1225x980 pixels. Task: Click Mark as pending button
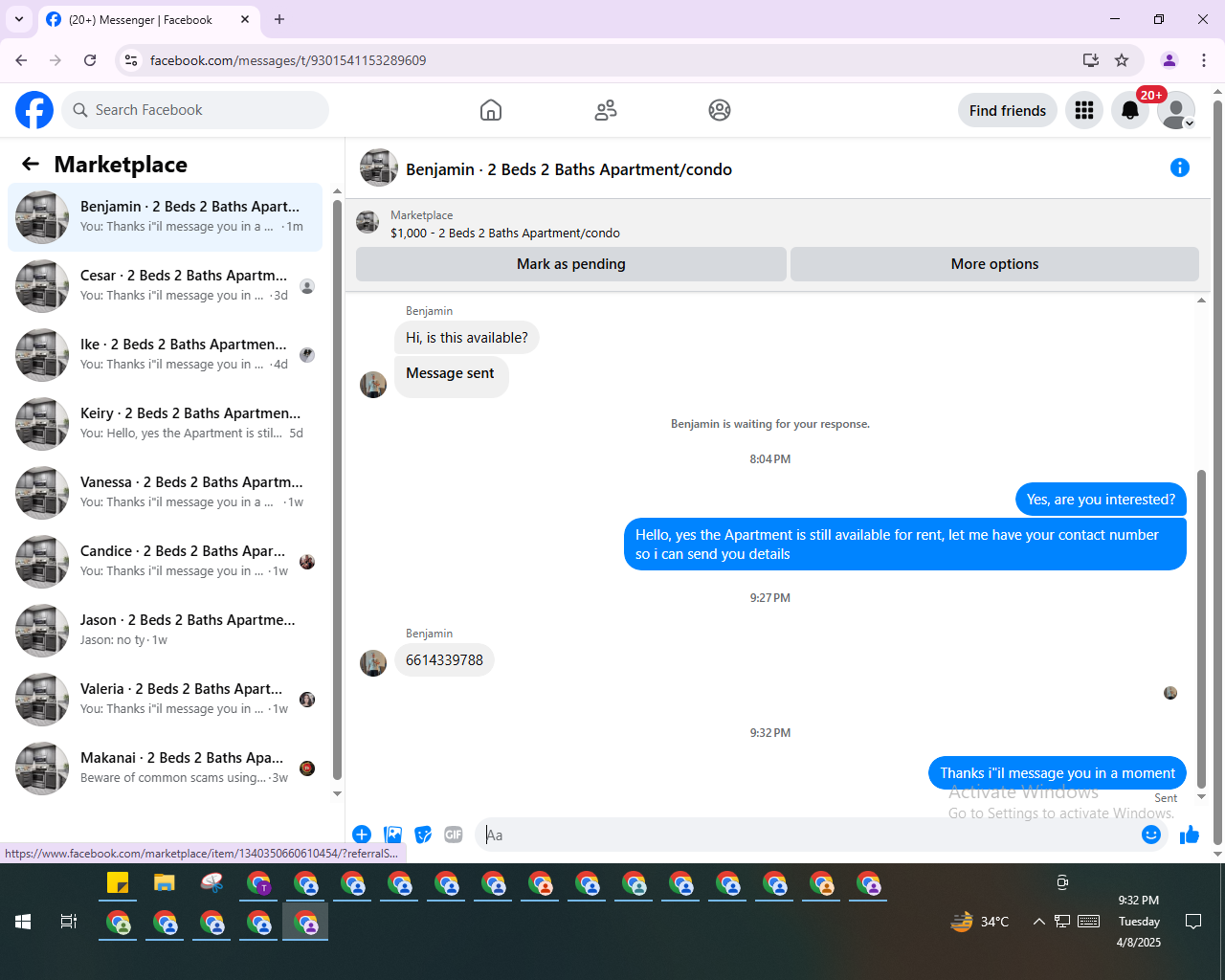coord(571,264)
